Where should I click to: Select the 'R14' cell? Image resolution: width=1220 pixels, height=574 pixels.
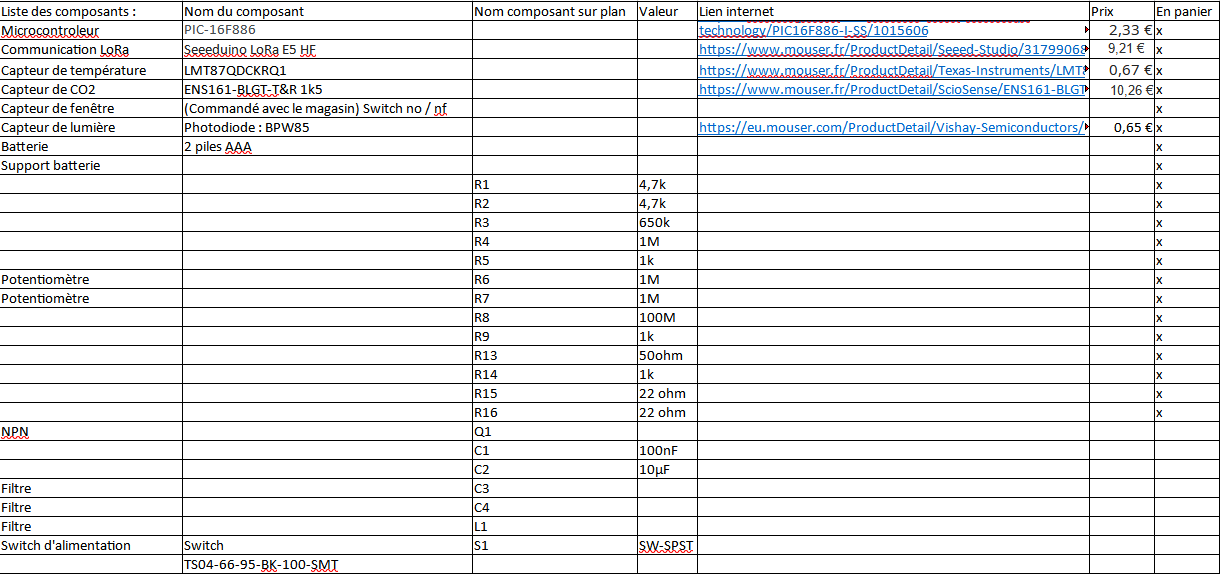[x=554, y=374]
